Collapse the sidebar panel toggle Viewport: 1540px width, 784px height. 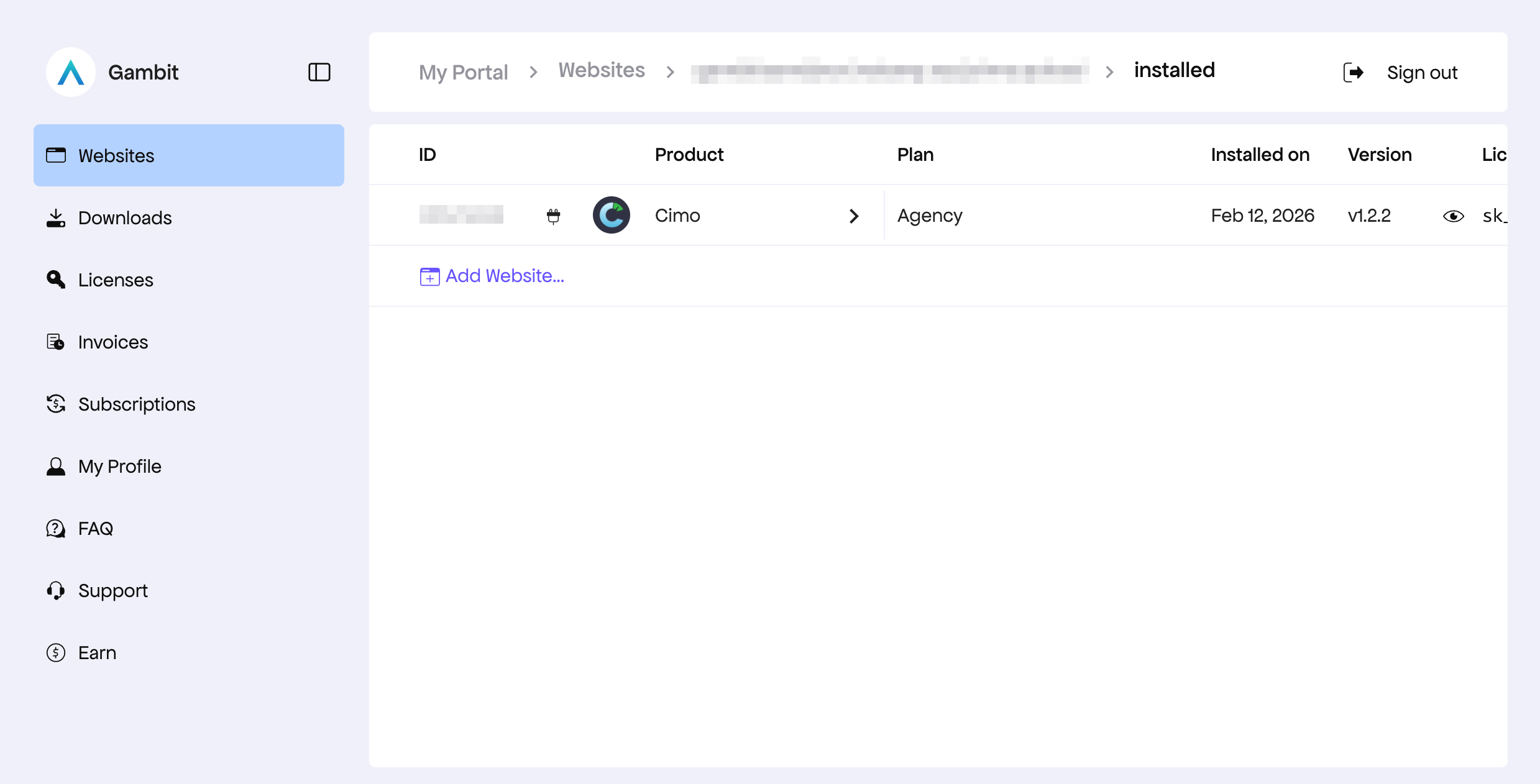point(319,72)
